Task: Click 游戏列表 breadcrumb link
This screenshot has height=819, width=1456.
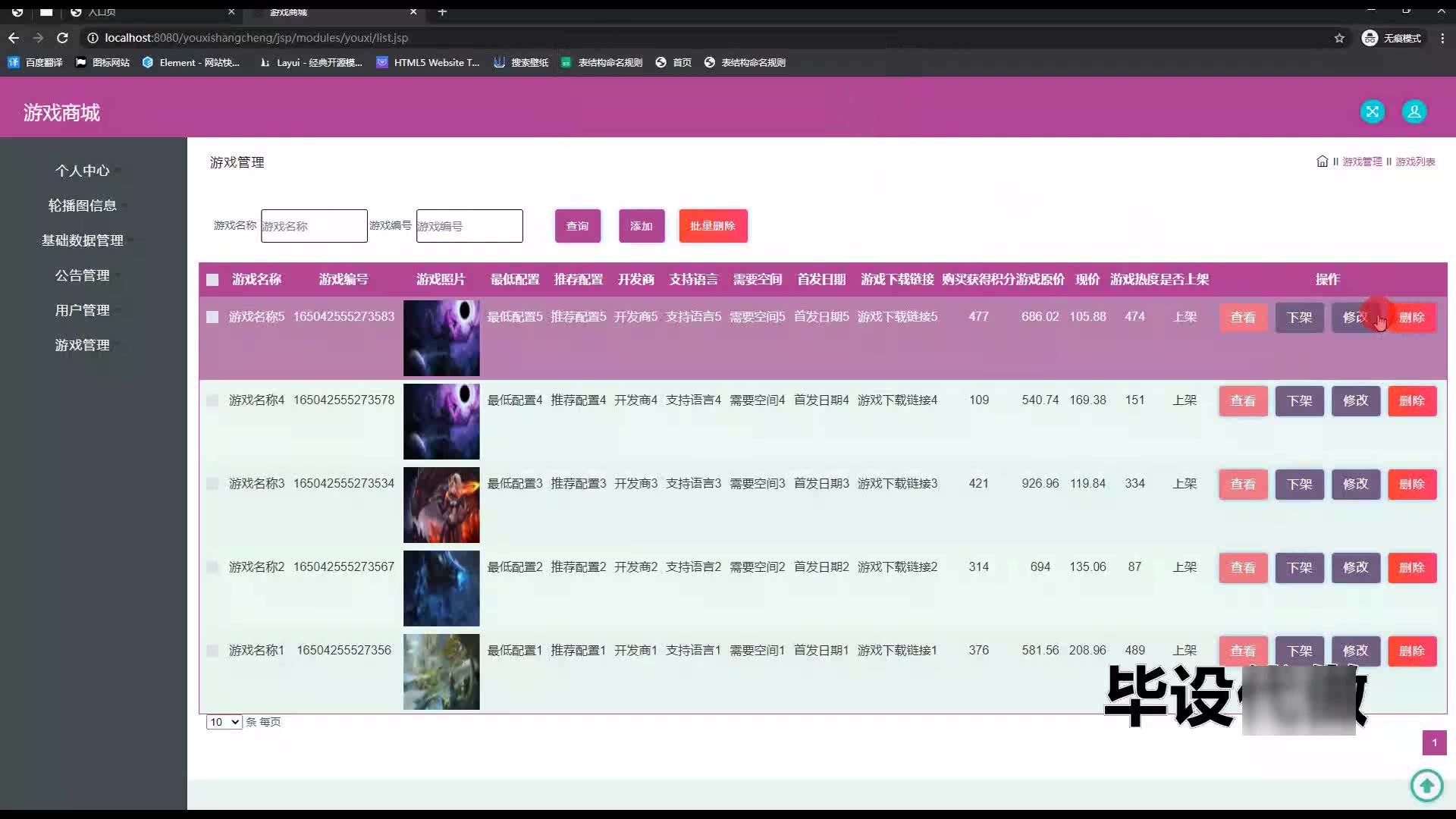Action: [1415, 162]
